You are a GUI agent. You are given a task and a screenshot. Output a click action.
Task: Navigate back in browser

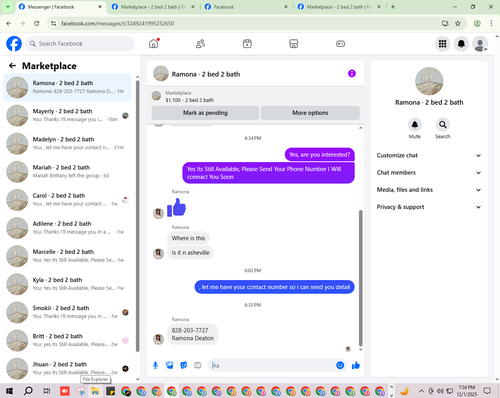tap(9, 23)
